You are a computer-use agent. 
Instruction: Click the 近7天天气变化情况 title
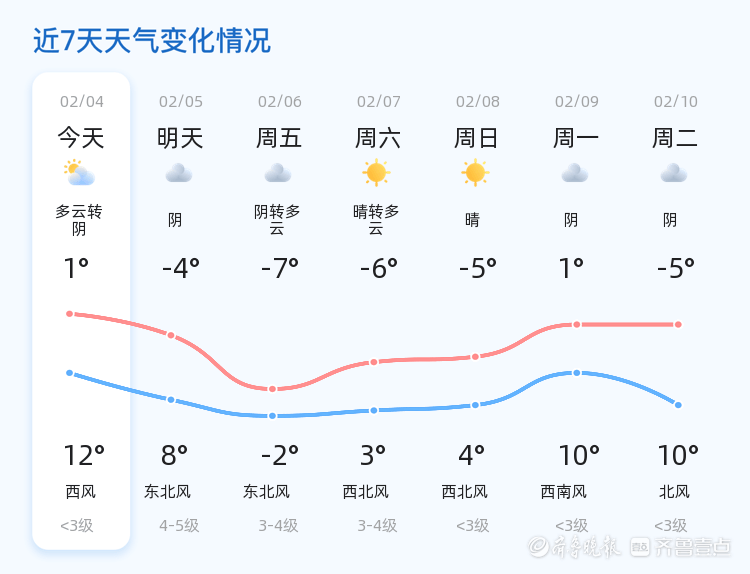click(x=152, y=41)
